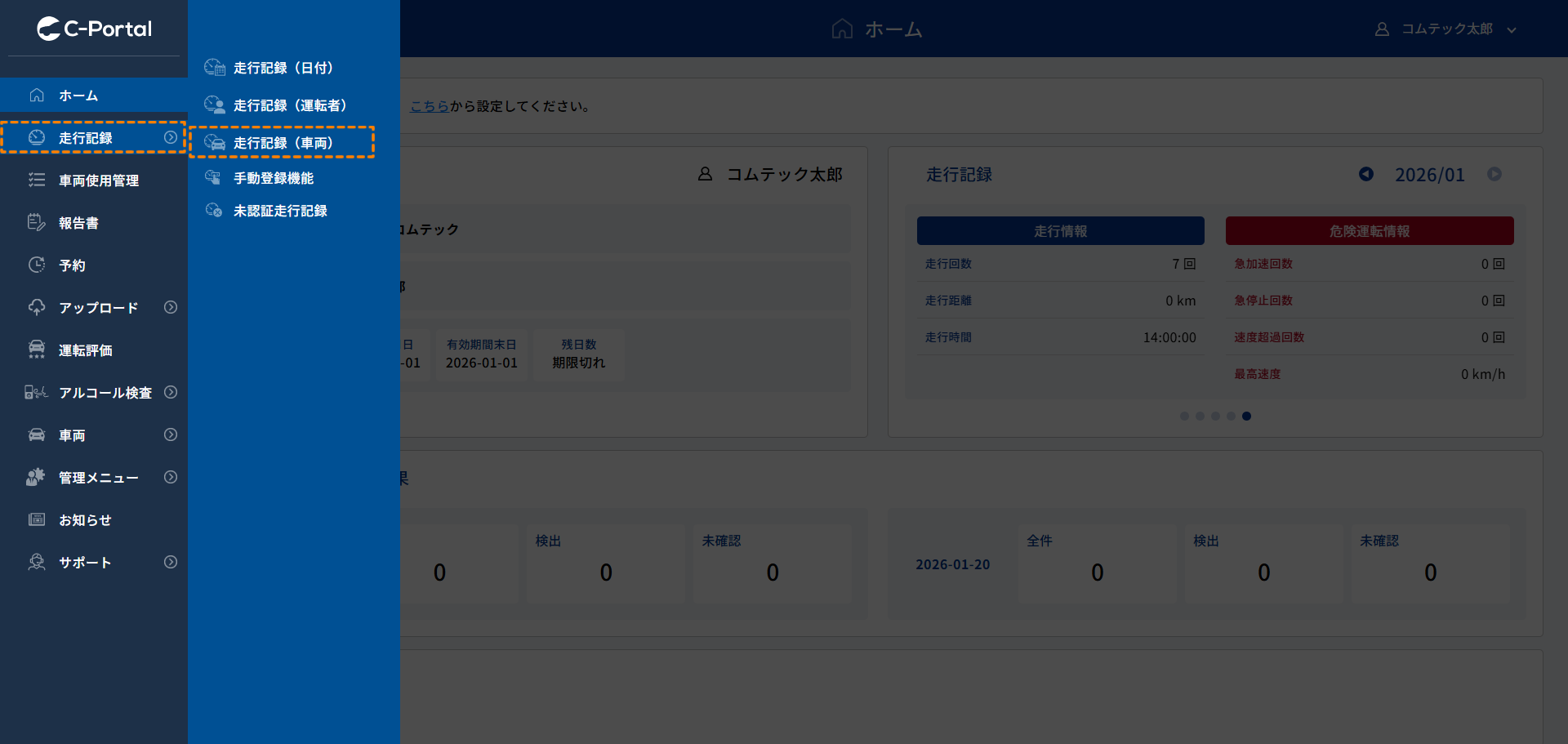
Task: Open 走行記録（日付） menu item
Action: (x=283, y=68)
